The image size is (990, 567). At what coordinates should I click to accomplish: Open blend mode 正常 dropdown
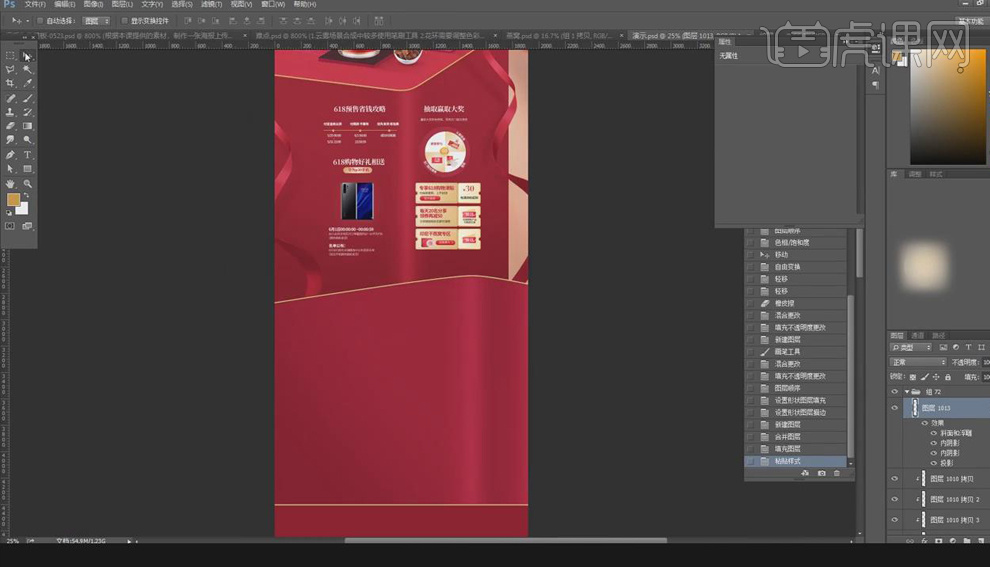(x=918, y=362)
